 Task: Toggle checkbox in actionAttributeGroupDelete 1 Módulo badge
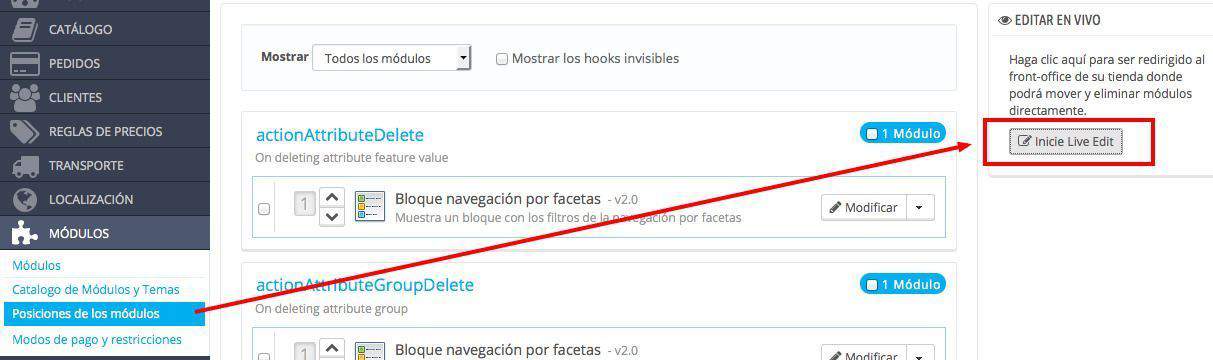point(872,285)
